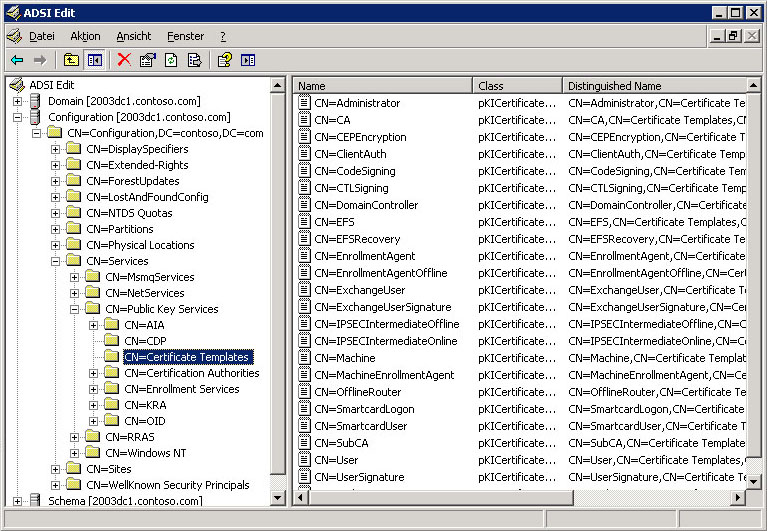Expand the CN=Enrollment Services node

coord(93,389)
